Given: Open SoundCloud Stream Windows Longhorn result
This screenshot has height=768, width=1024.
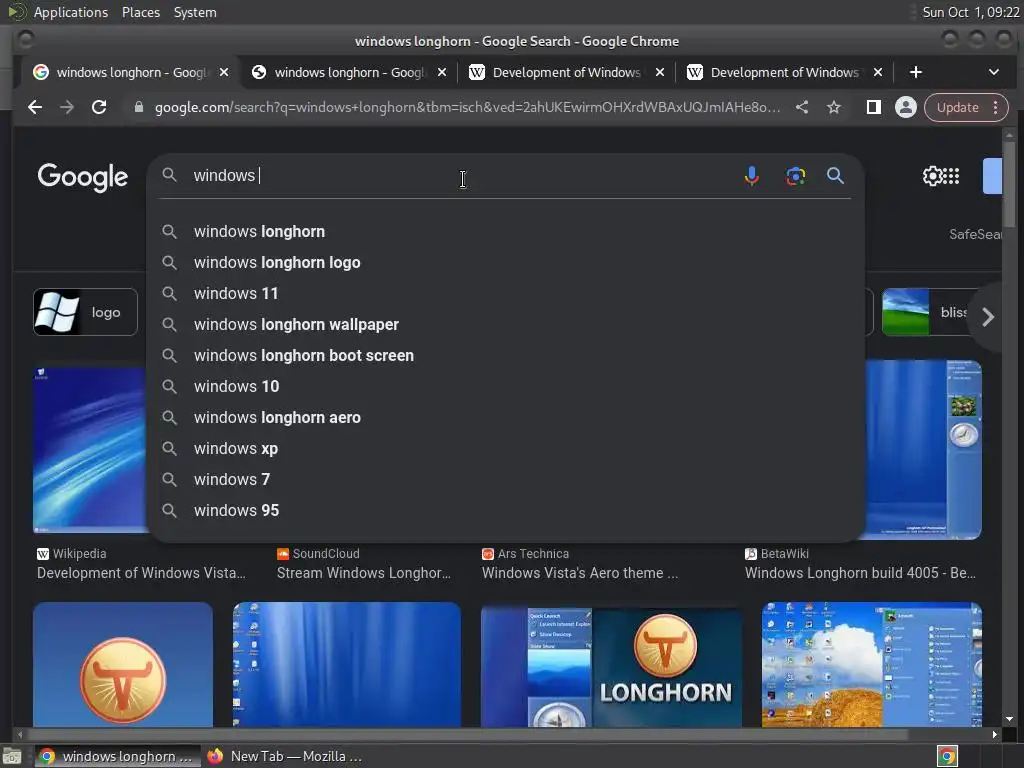Looking at the screenshot, I should coord(364,573).
